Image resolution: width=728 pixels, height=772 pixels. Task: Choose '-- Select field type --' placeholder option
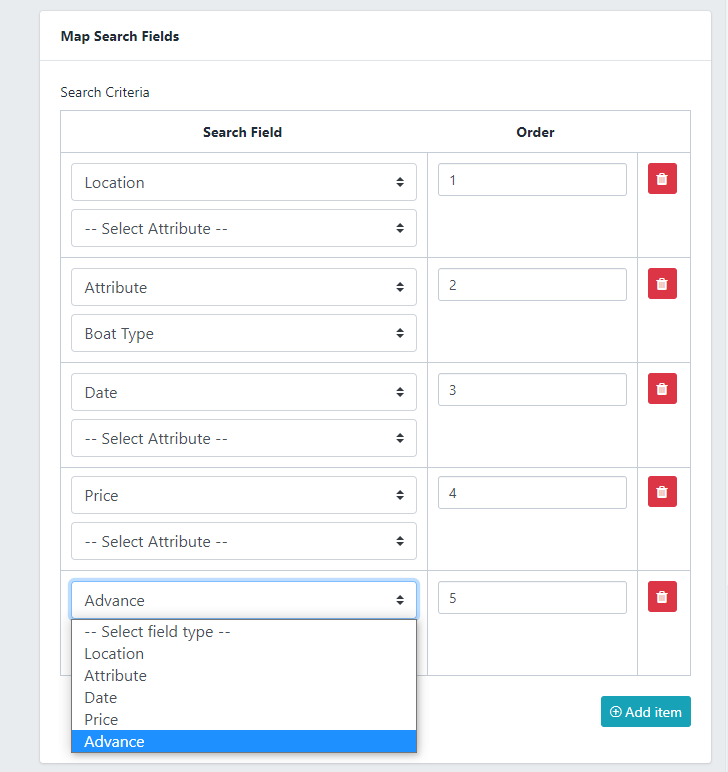pos(157,632)
